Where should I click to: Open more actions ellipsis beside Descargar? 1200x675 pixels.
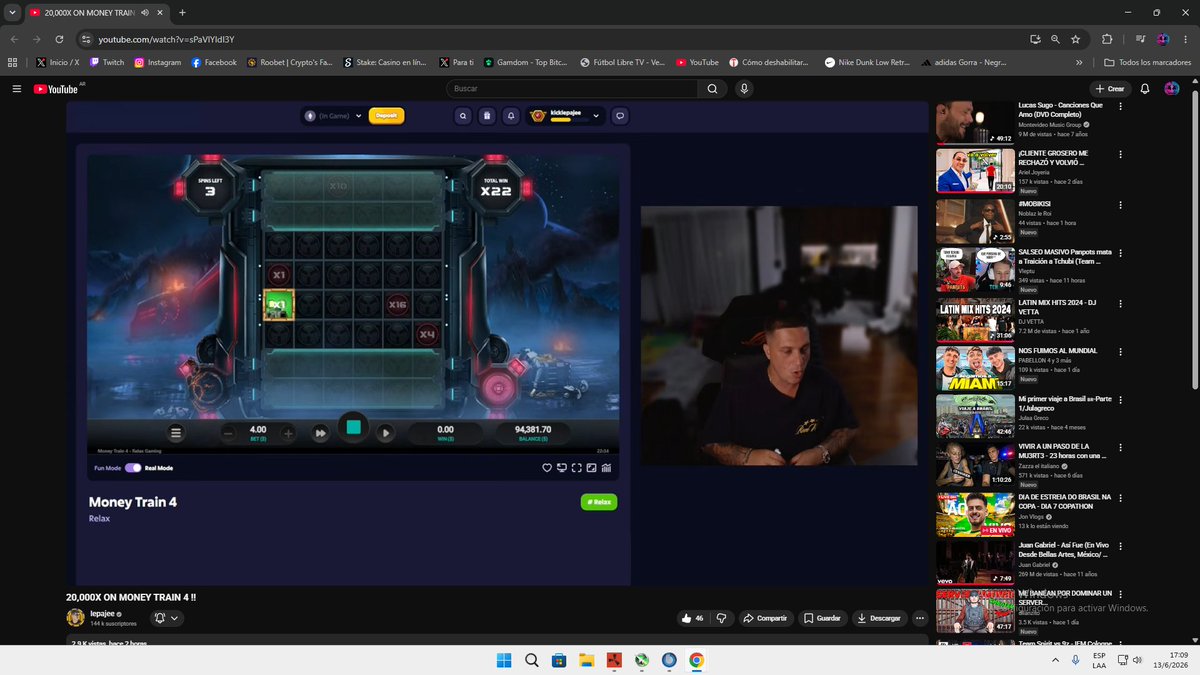tap(921, 618)
